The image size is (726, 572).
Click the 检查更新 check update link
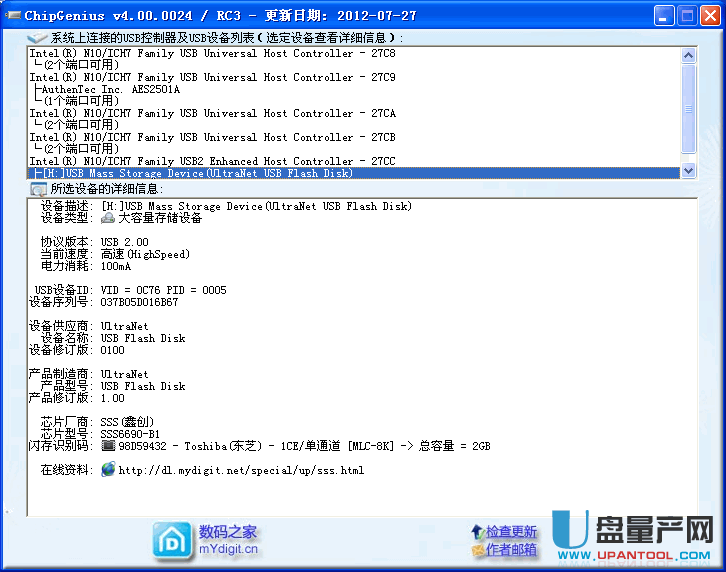(511, 532)
